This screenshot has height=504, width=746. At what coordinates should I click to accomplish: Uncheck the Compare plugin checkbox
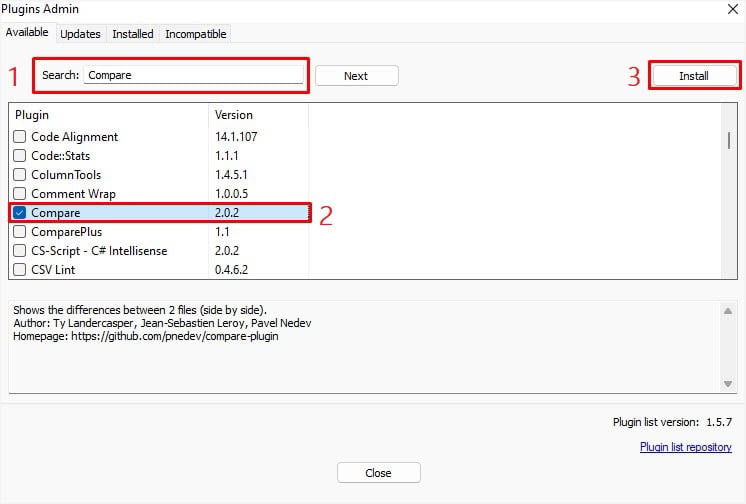pos(20,213)
